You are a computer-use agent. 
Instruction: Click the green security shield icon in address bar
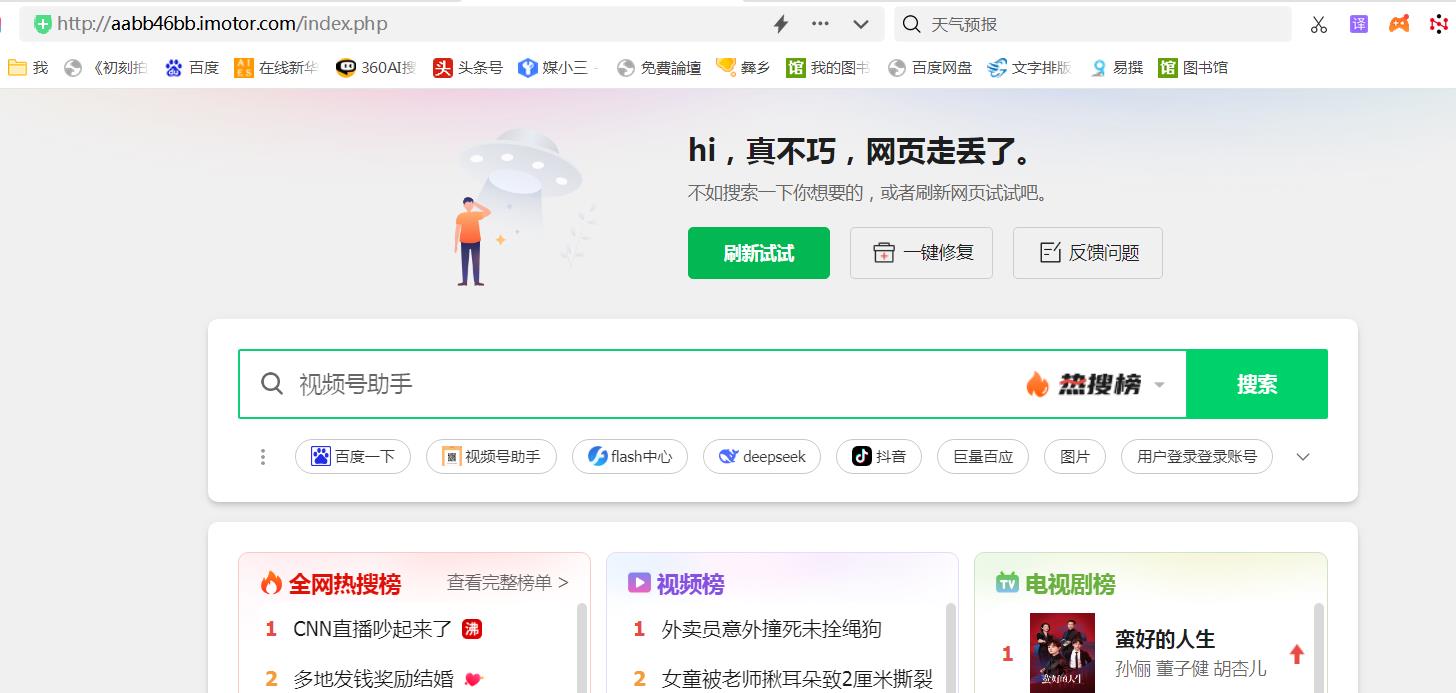pyautogui.click(x=42, y=24)
